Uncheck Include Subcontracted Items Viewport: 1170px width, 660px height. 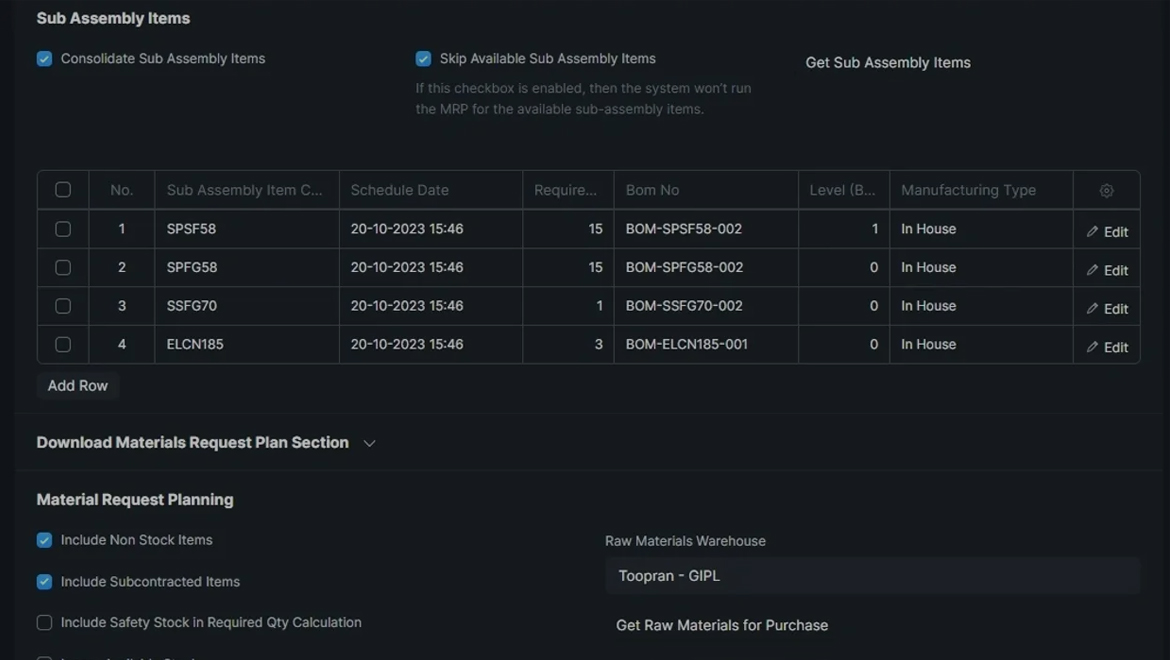click(45, 582)
